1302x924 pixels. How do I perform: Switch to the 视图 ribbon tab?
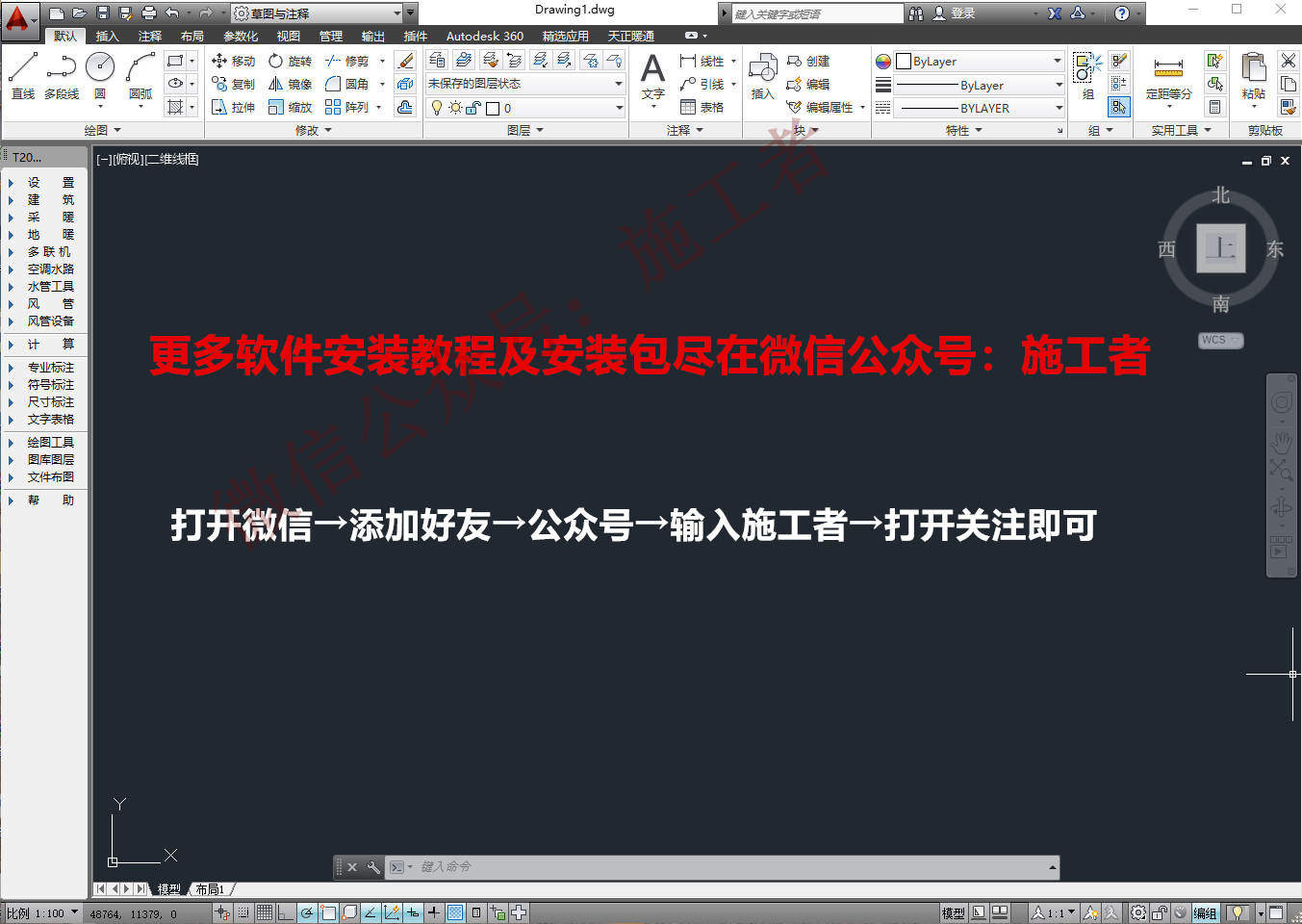[x=288, y=36]
